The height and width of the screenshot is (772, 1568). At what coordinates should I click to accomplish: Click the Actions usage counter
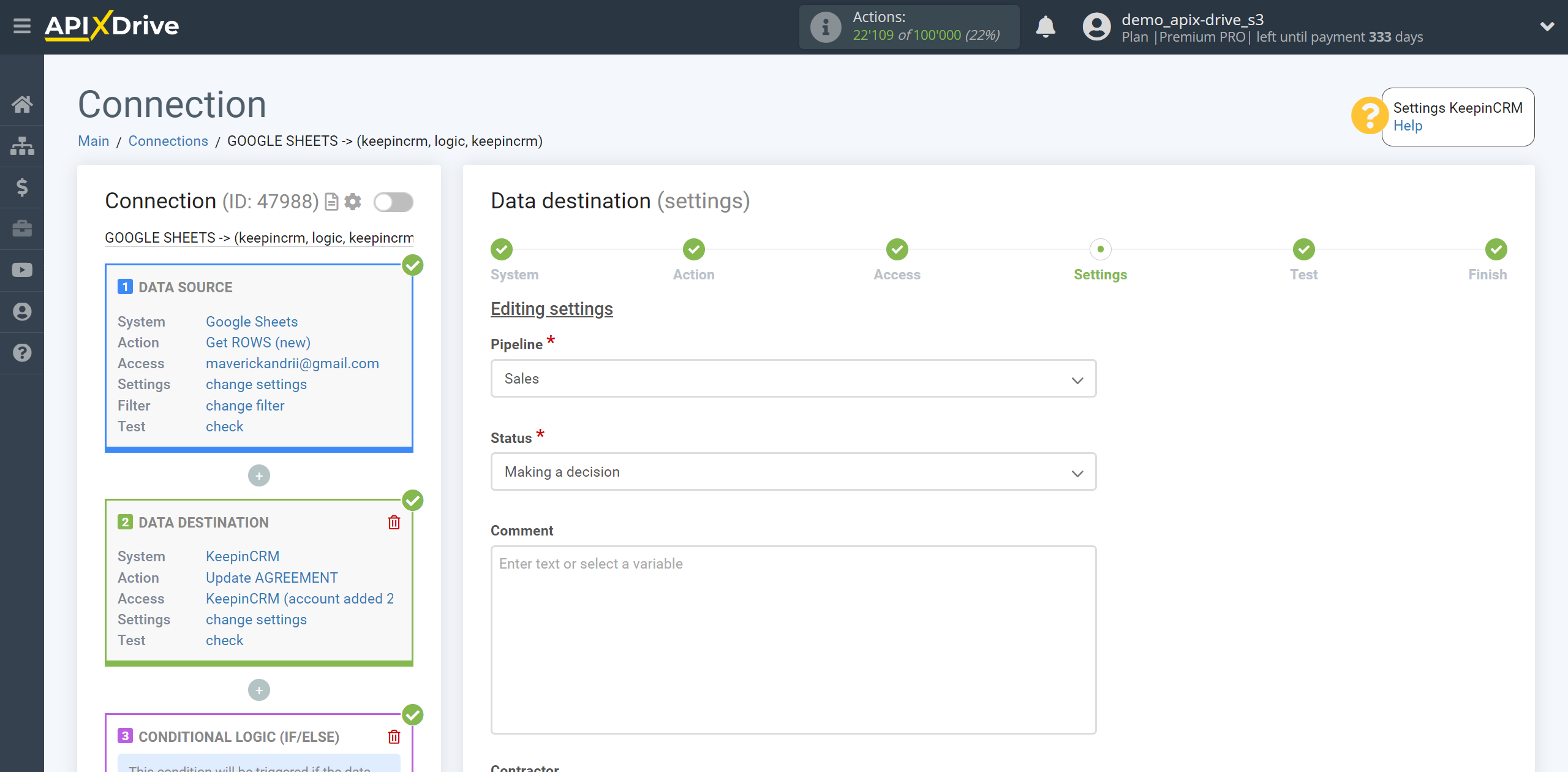[909, 27]
